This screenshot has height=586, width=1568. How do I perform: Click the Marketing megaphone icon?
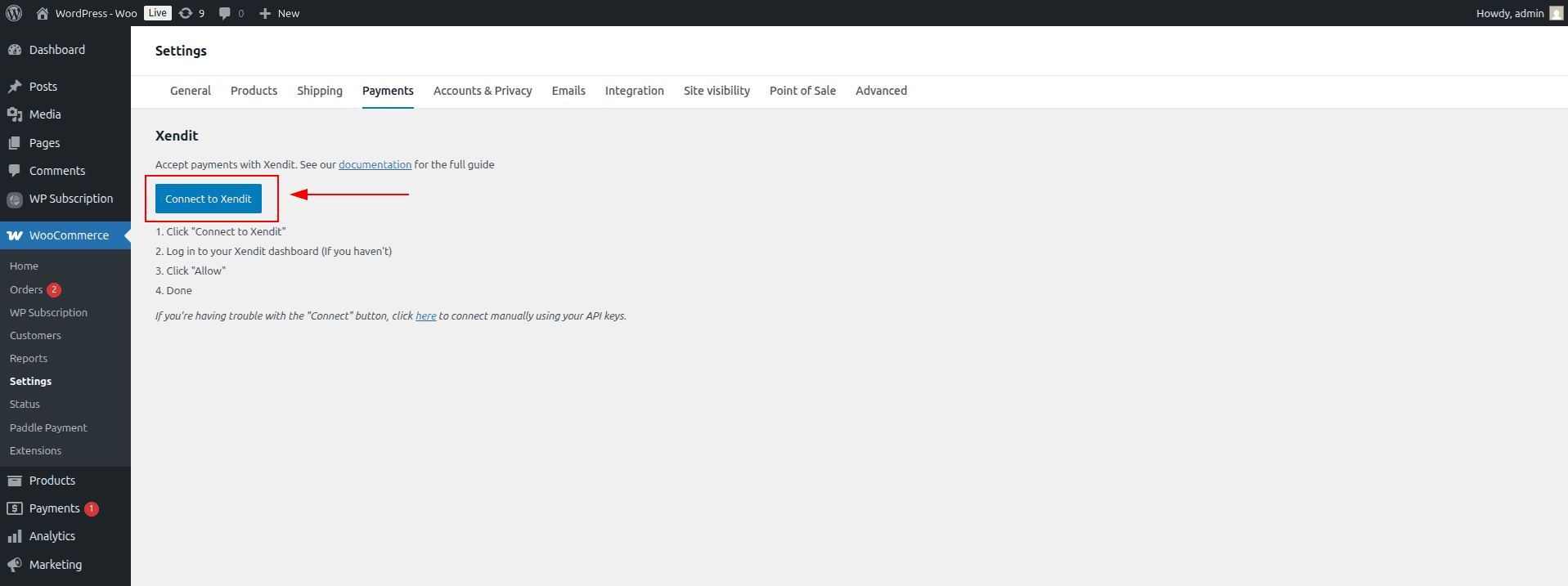(15, 565)
